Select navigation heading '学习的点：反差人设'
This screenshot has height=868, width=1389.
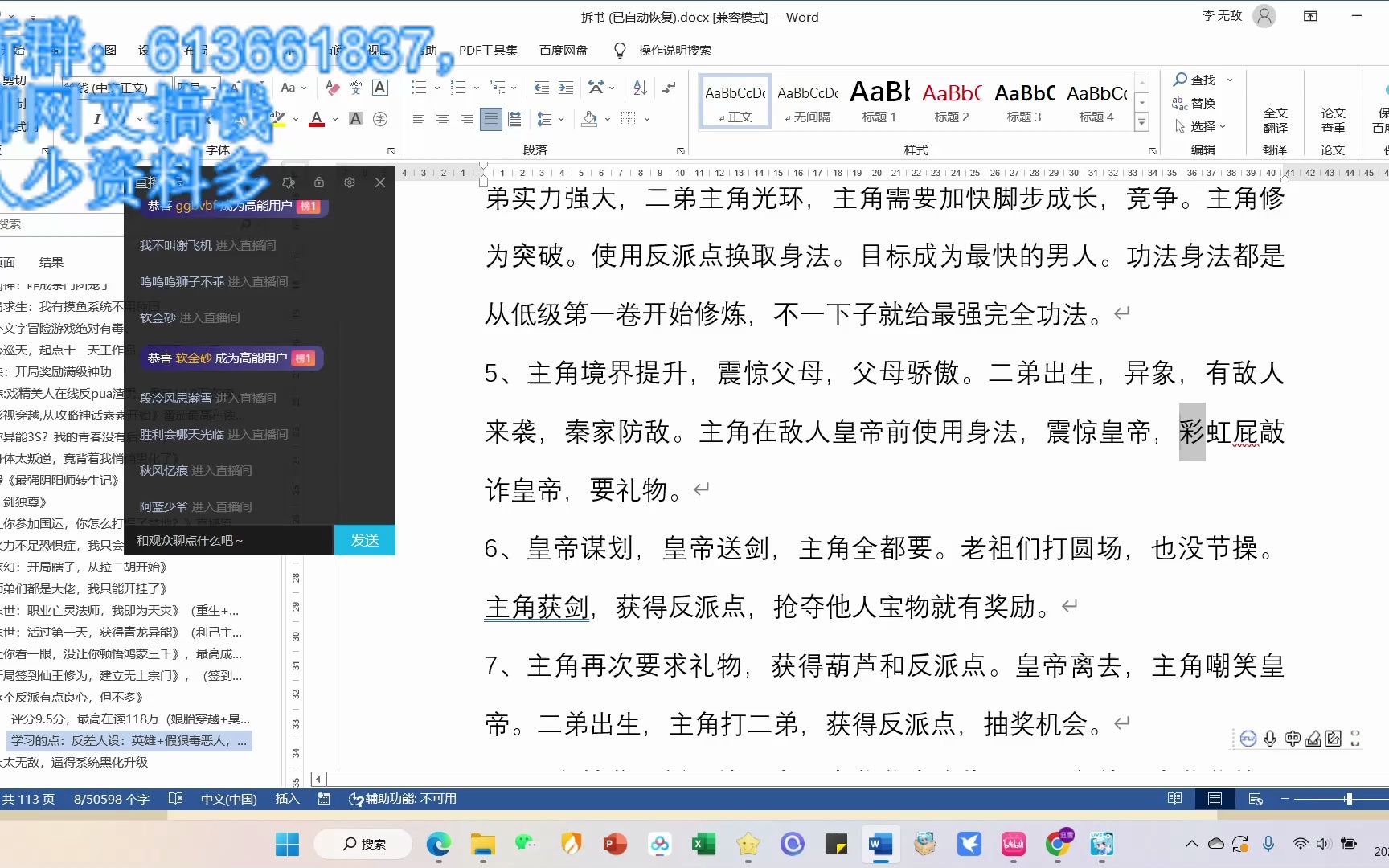pos(129,740)
